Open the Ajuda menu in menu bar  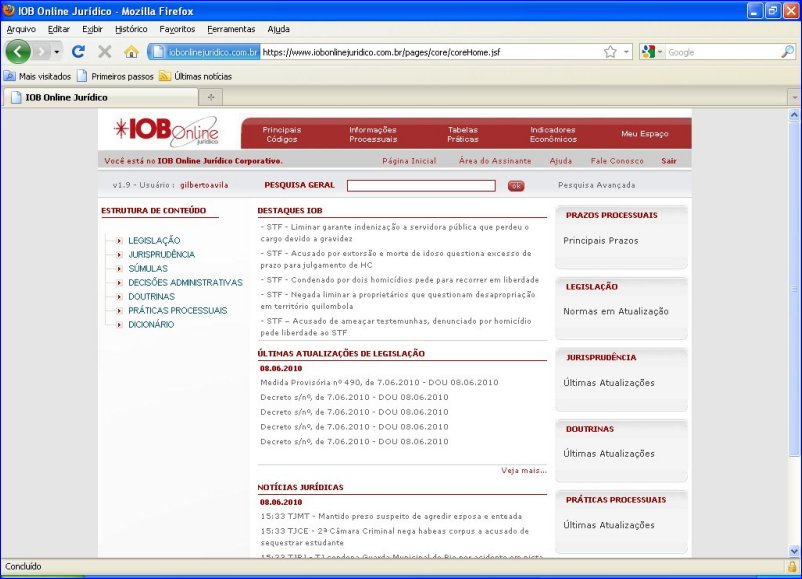278,29
